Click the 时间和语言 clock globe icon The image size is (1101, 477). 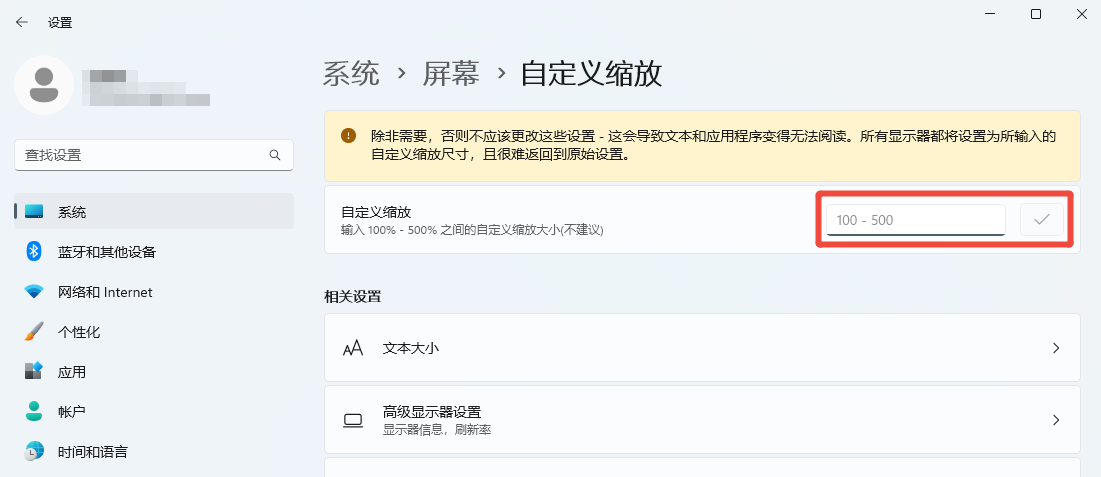34,451
